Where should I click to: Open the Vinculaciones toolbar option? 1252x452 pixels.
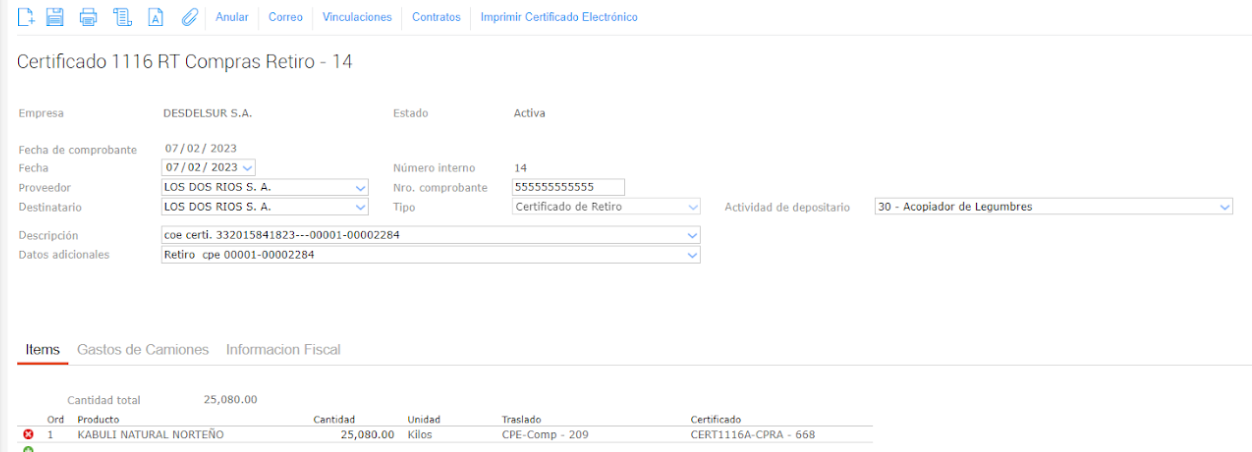tap(357, 17)
